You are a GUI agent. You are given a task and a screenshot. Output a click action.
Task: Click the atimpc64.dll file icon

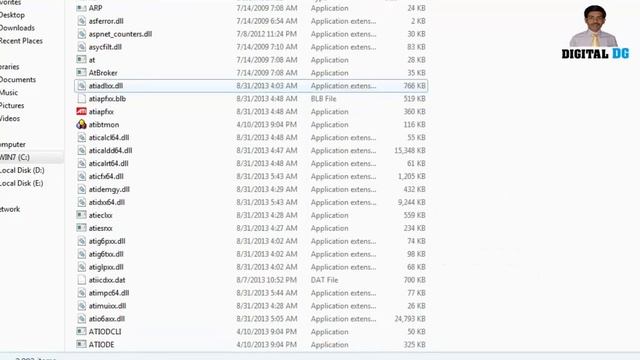click(81, 293)
